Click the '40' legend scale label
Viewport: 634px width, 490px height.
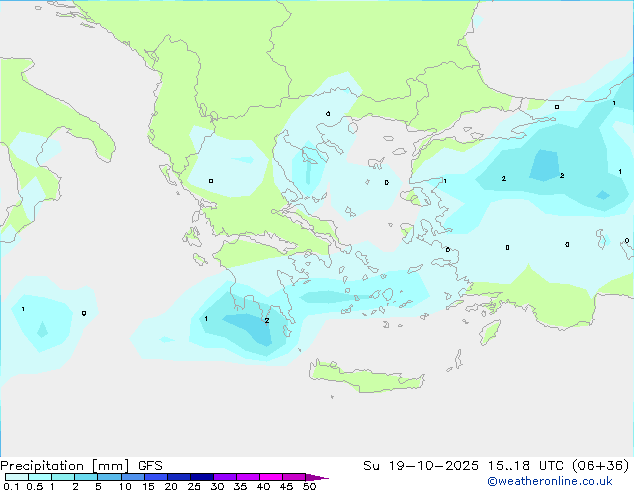pos(263,486)
